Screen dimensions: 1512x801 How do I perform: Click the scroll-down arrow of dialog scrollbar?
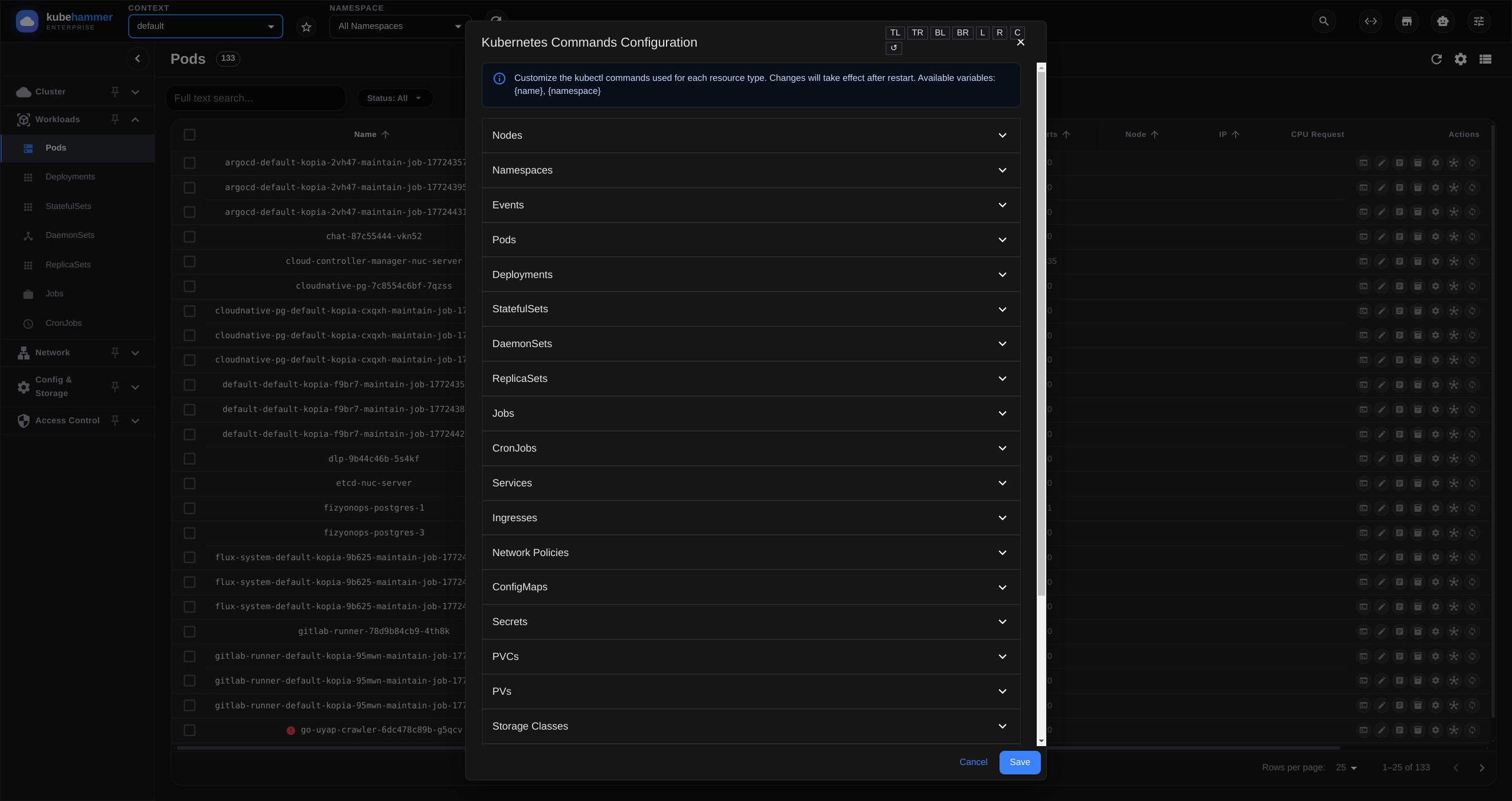1041,741
